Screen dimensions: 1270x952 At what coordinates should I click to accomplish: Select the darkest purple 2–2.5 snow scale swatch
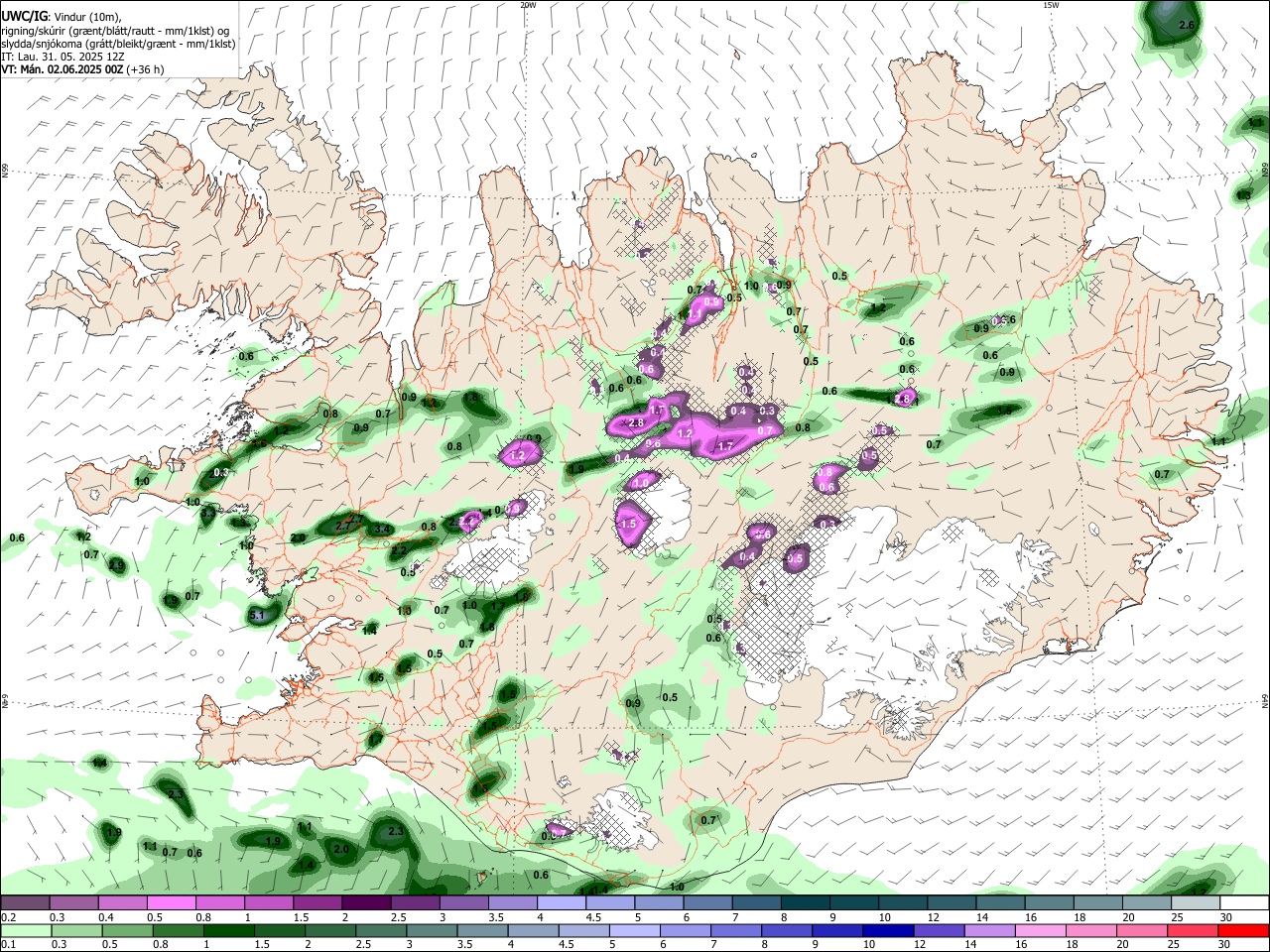click(365, 903)
